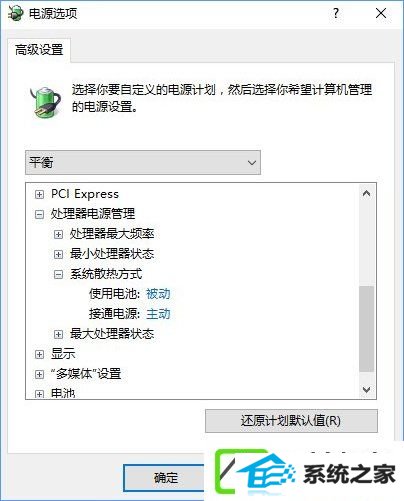Open the 平衡 power plan dropdown

click(x=143, y=162)
